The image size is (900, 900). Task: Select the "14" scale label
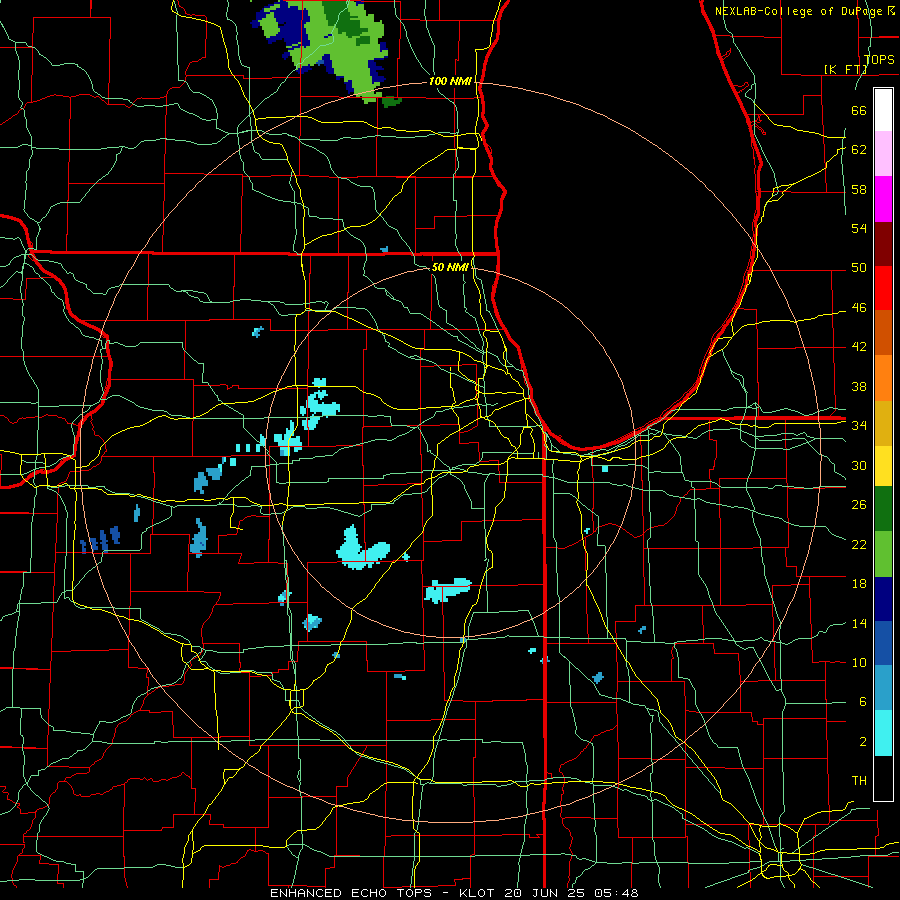(x=859, y=623)
